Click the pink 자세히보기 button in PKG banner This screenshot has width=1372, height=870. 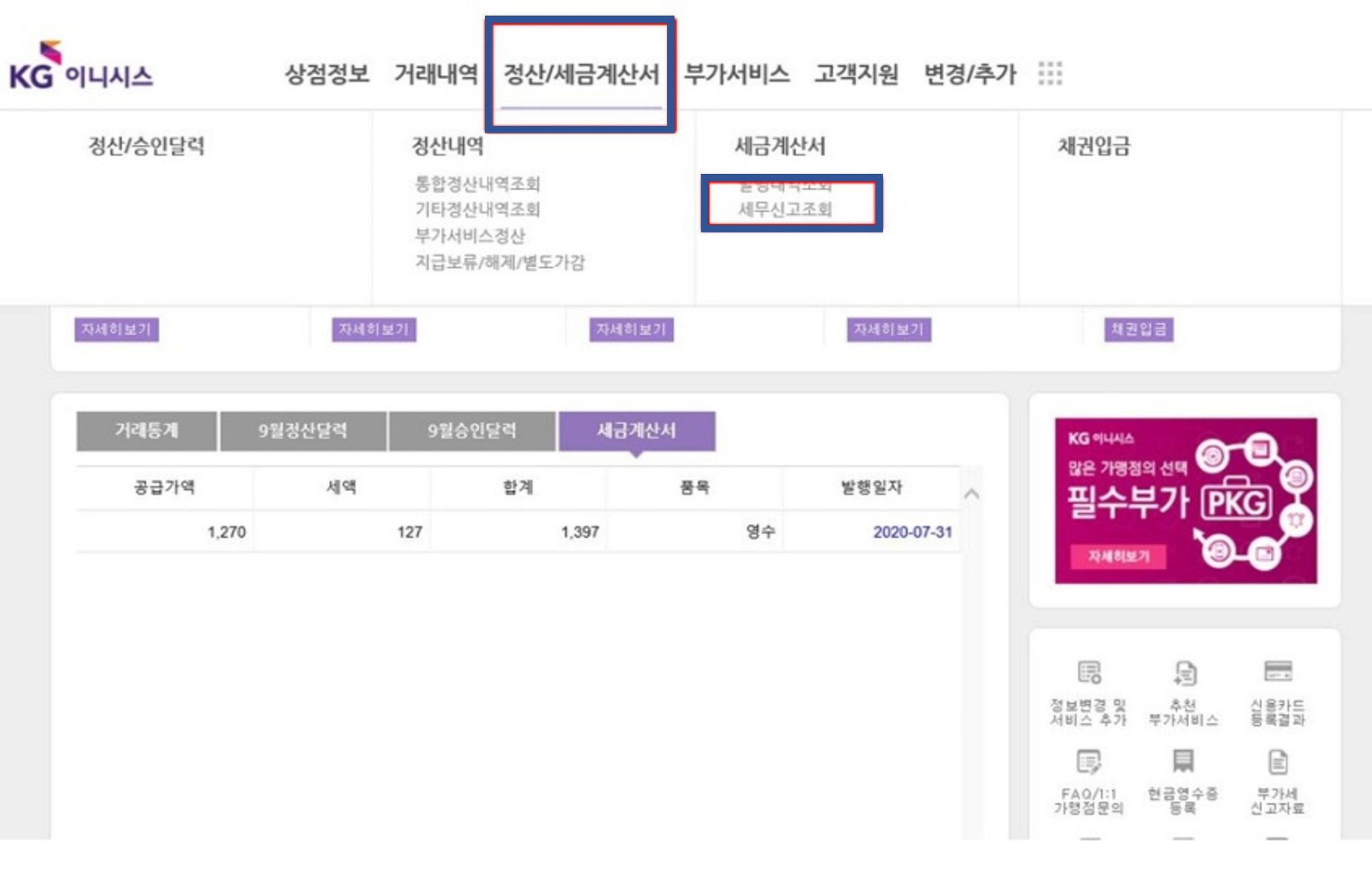(x=1118, y=557)
